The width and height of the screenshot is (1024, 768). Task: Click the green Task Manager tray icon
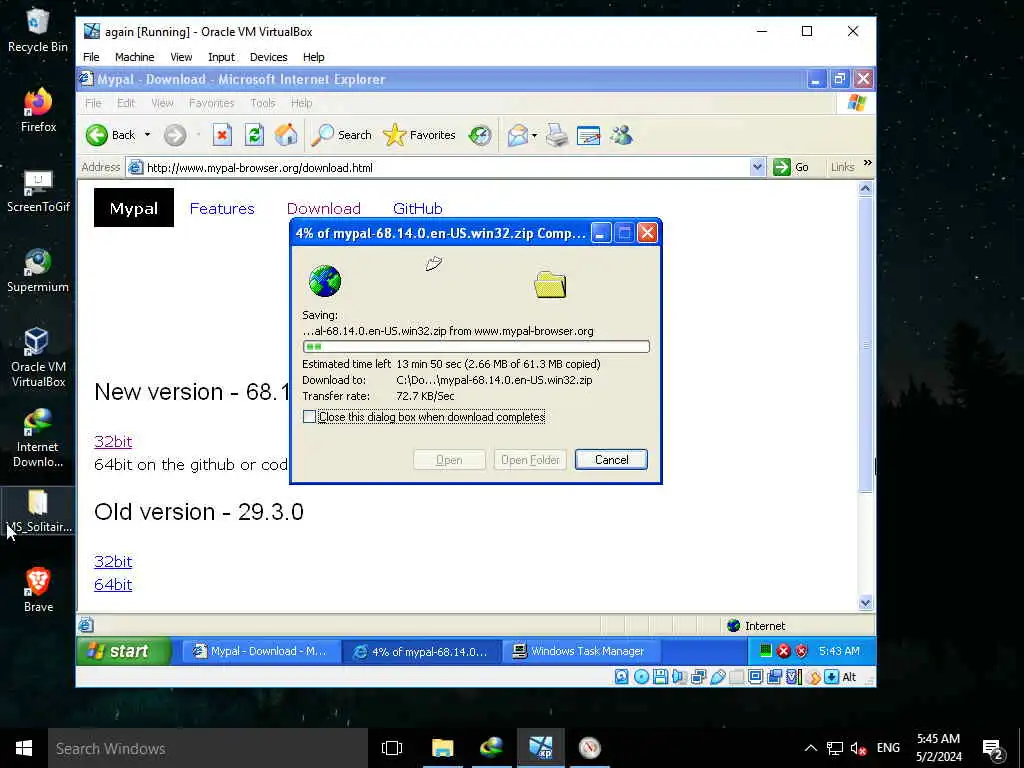coord(765,650)
